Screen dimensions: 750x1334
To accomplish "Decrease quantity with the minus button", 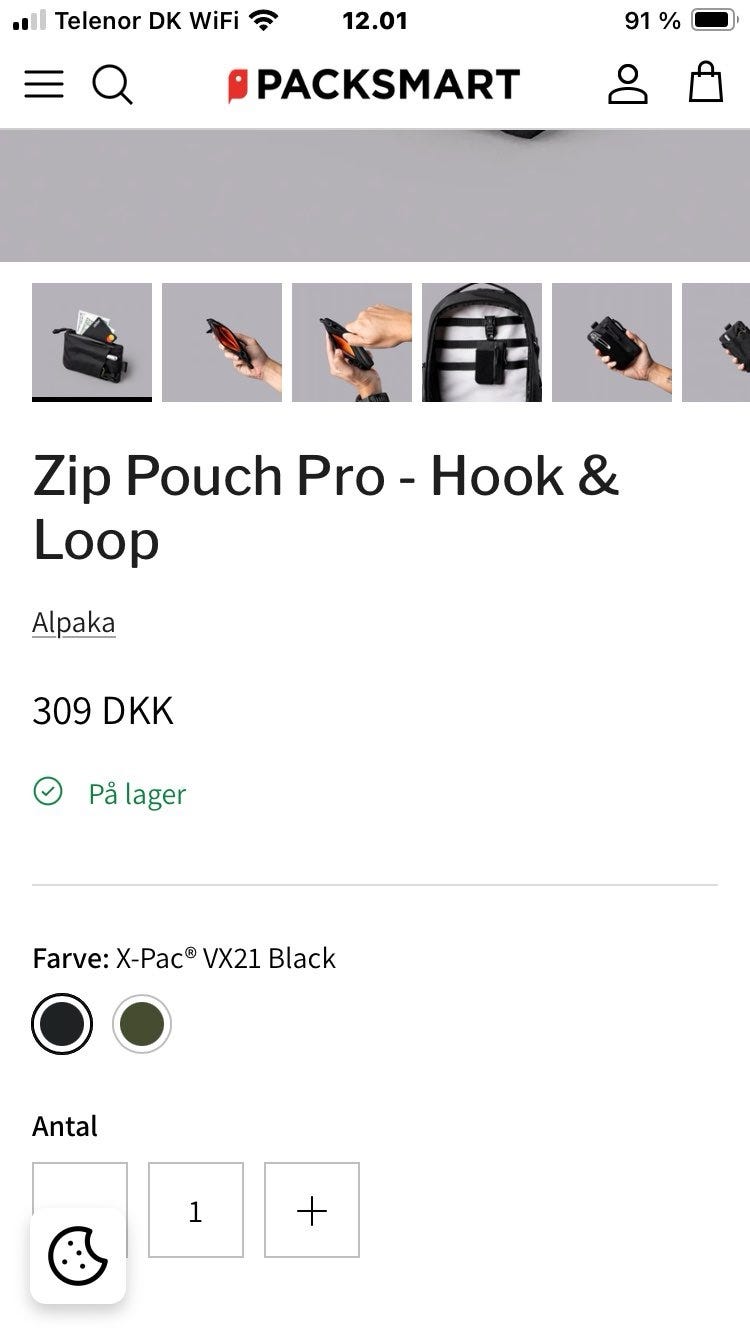I will (80, 1210).
